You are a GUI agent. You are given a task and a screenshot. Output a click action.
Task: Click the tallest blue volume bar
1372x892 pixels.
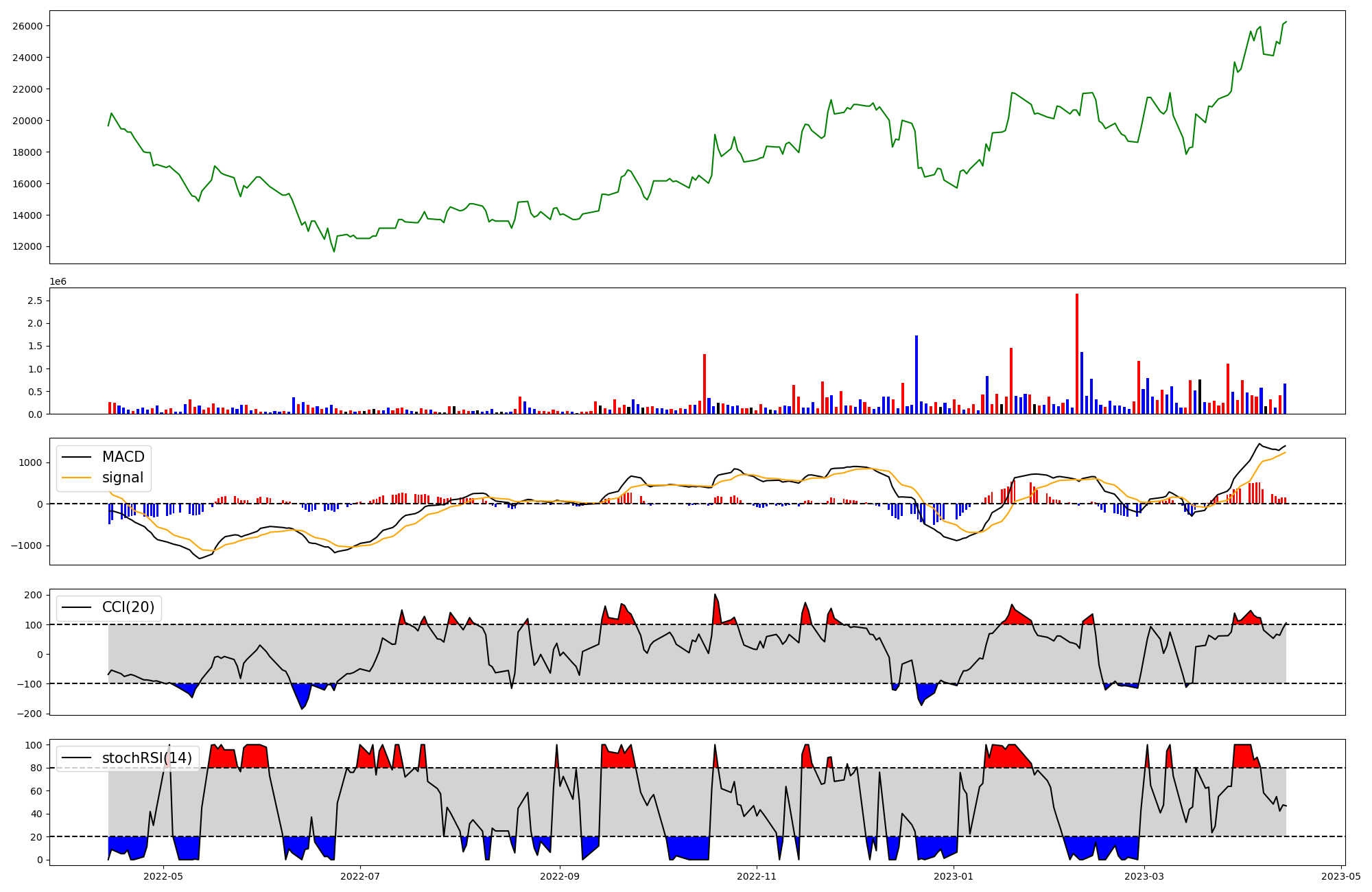tap(916, 374)
